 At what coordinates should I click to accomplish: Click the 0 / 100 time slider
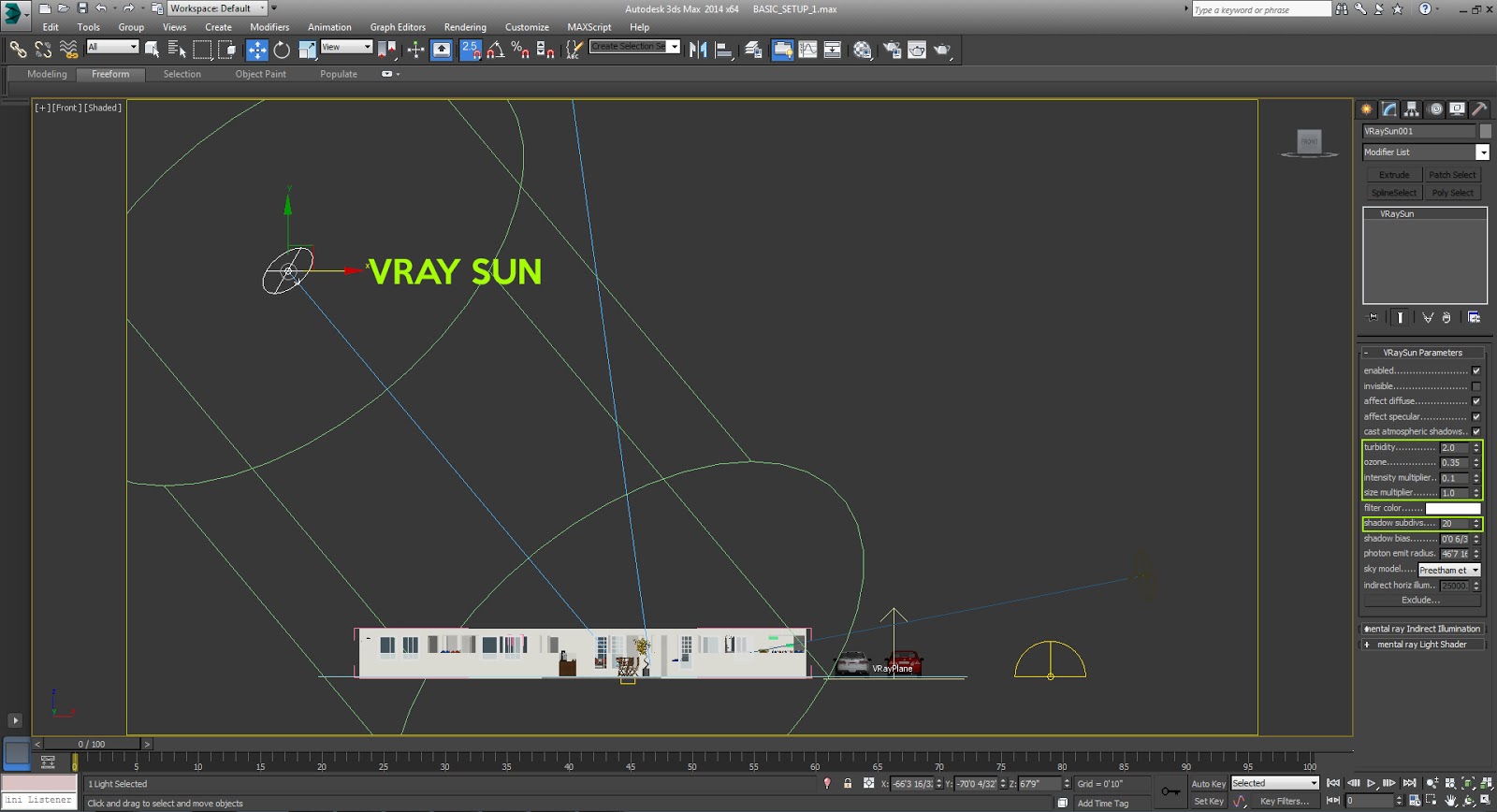[x=92, y=744]
